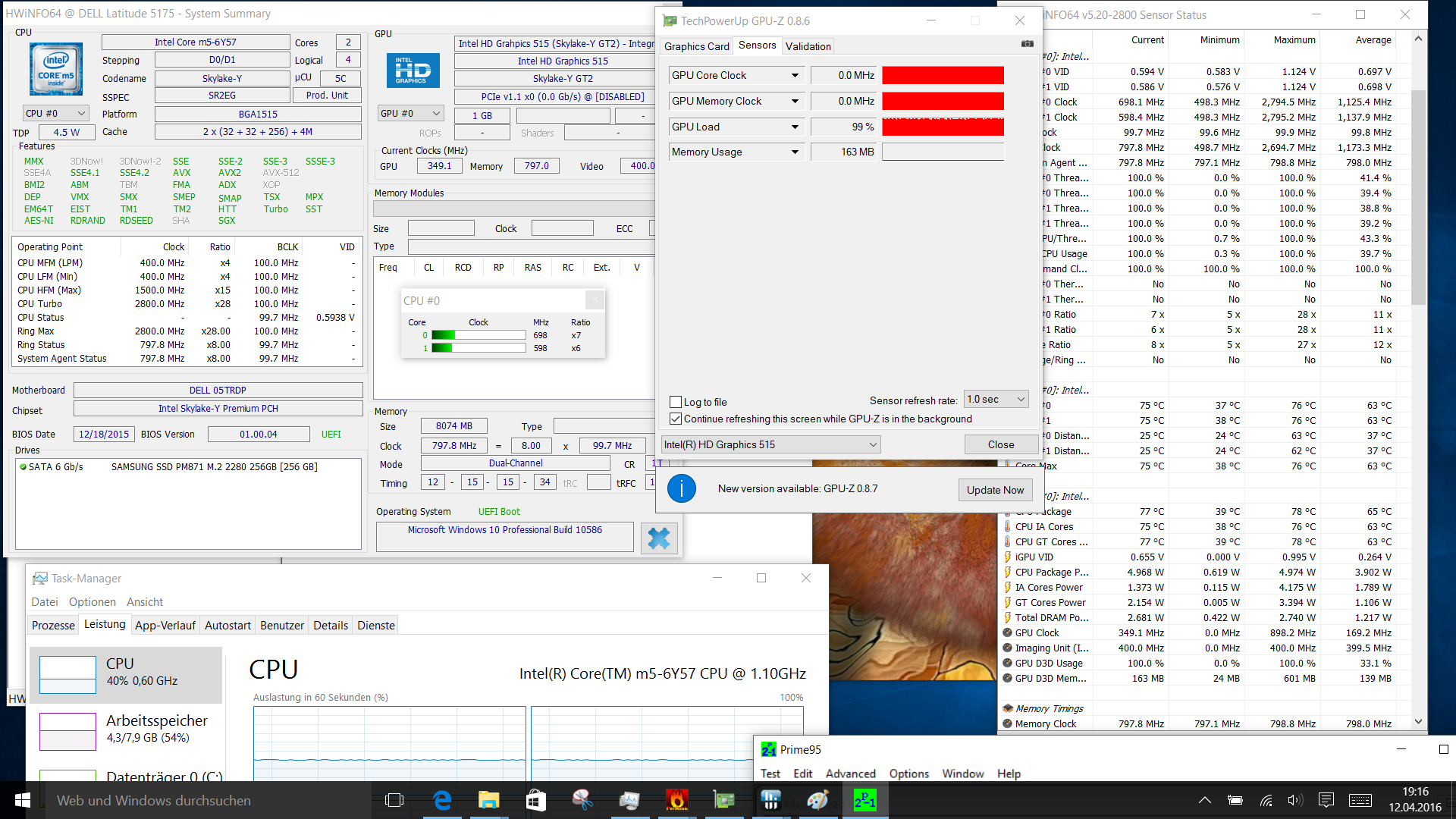Open Windows Store from the taskbar
This screenshot has height=819, width=1456.
point(535,800)
